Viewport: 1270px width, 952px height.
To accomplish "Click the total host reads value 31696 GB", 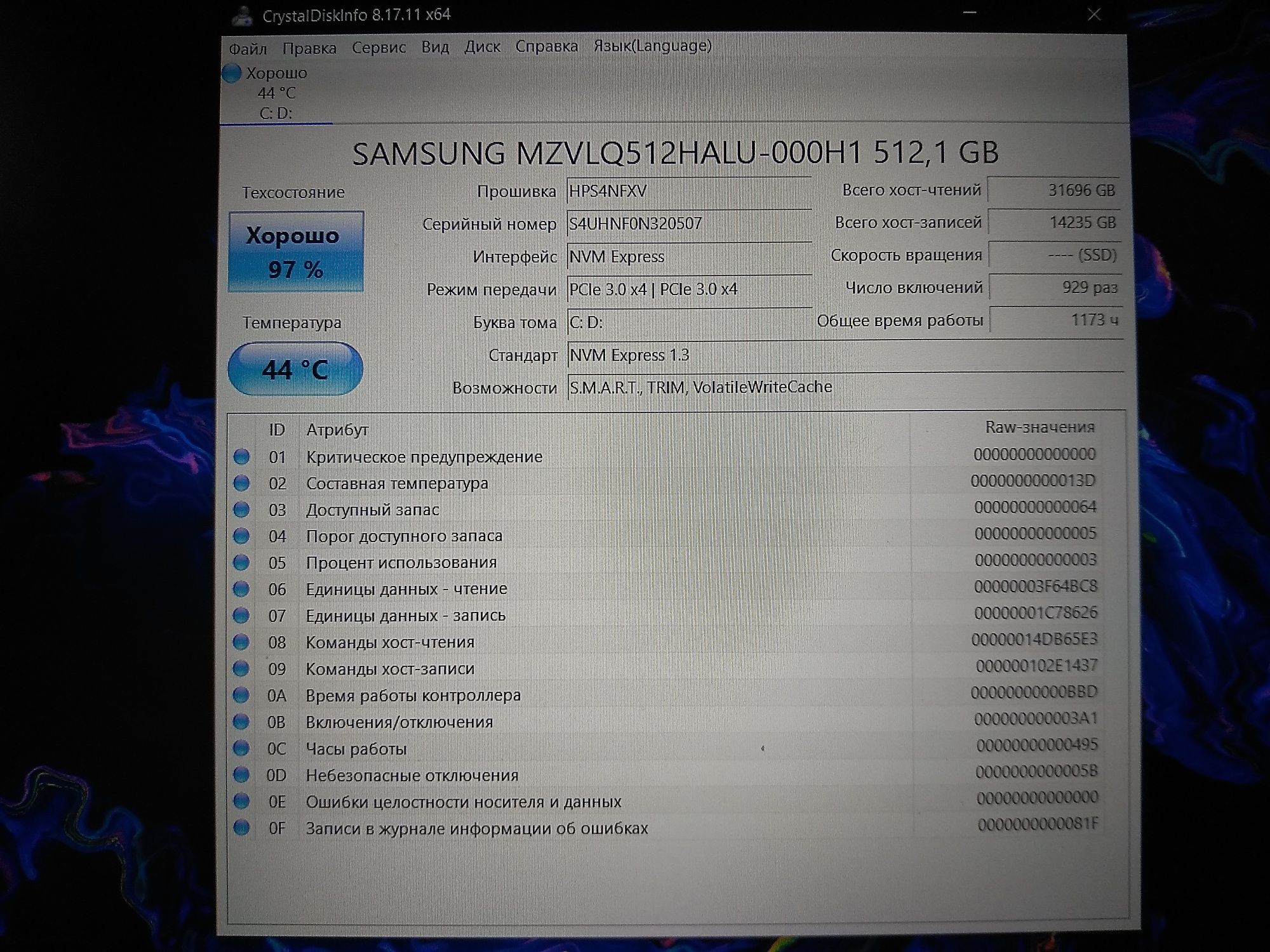I will click(x=1054, y=190).
